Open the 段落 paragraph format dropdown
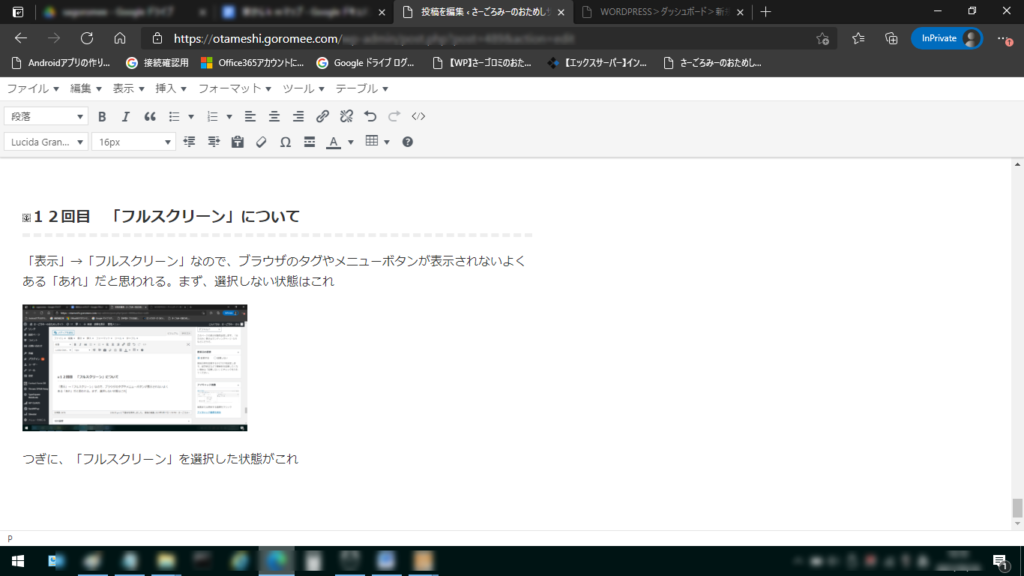Viewport: 1024px width, 576px height. tap(46, 116)
